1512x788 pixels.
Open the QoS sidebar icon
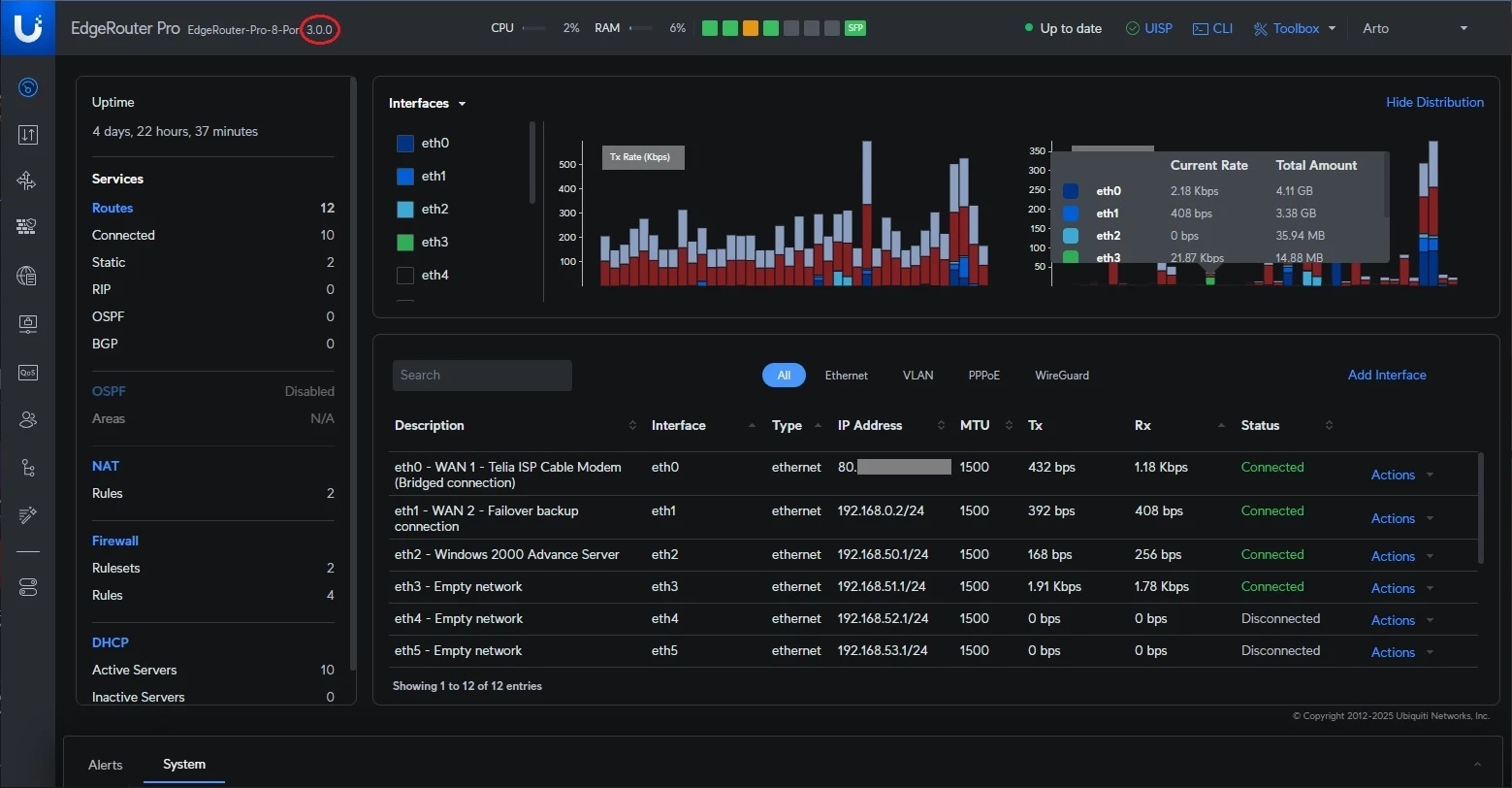point(27,373)
